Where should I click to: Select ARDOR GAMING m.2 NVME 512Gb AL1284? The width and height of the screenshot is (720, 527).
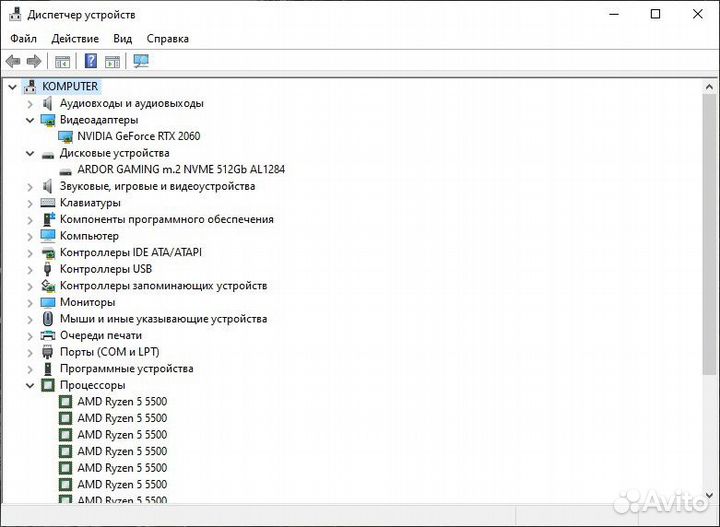[x=181, y=169]
